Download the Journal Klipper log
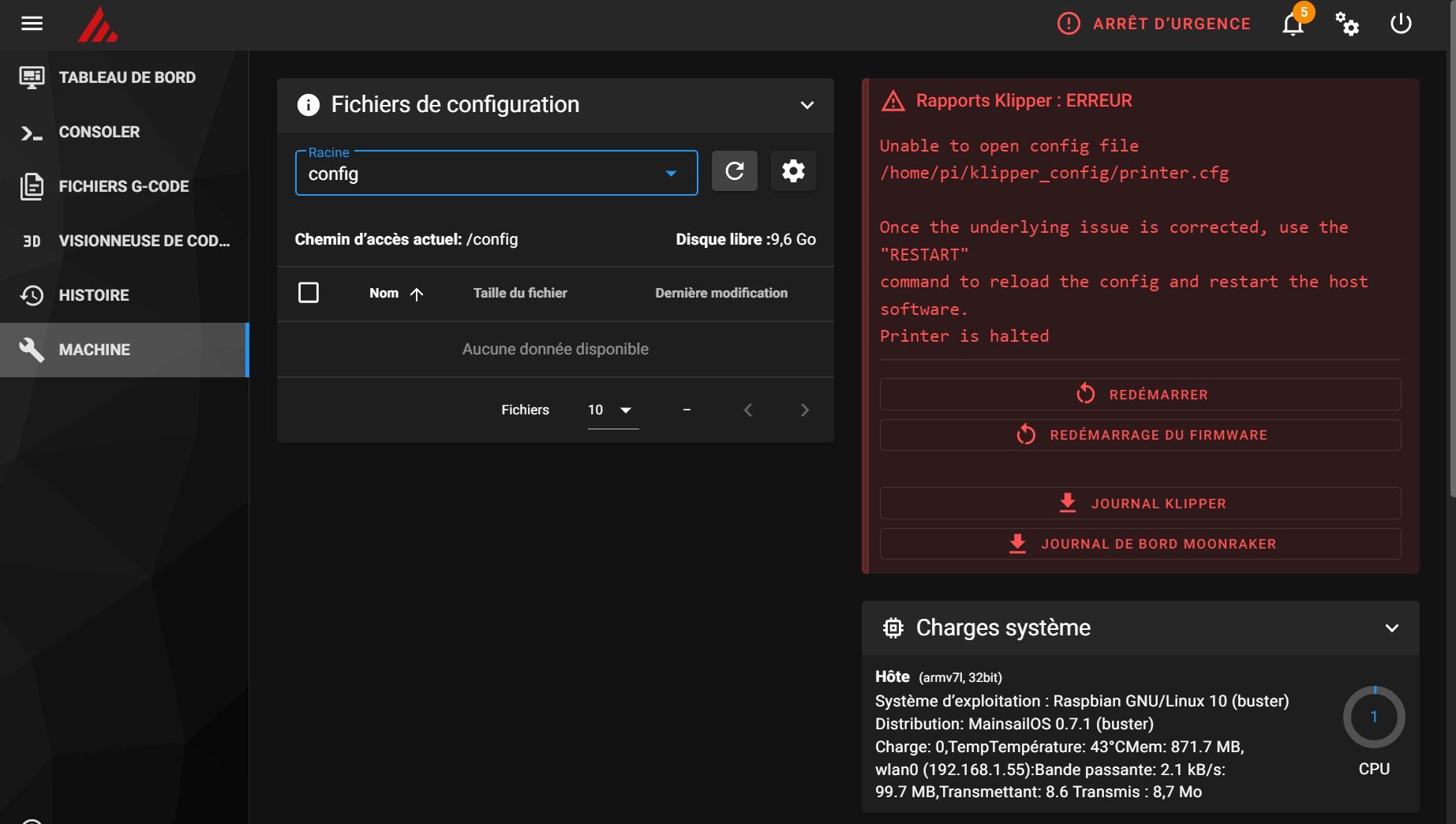 (x=1140, y=504)
